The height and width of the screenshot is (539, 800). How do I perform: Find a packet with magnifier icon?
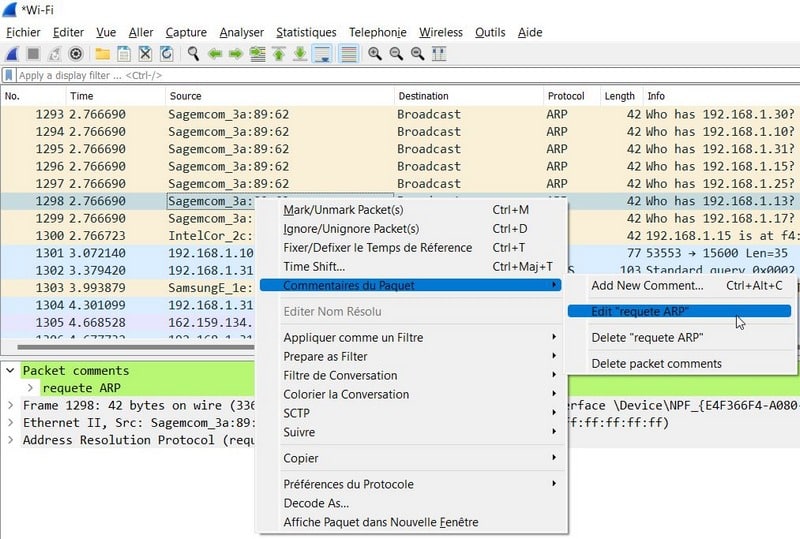click(x=193, y=54)
